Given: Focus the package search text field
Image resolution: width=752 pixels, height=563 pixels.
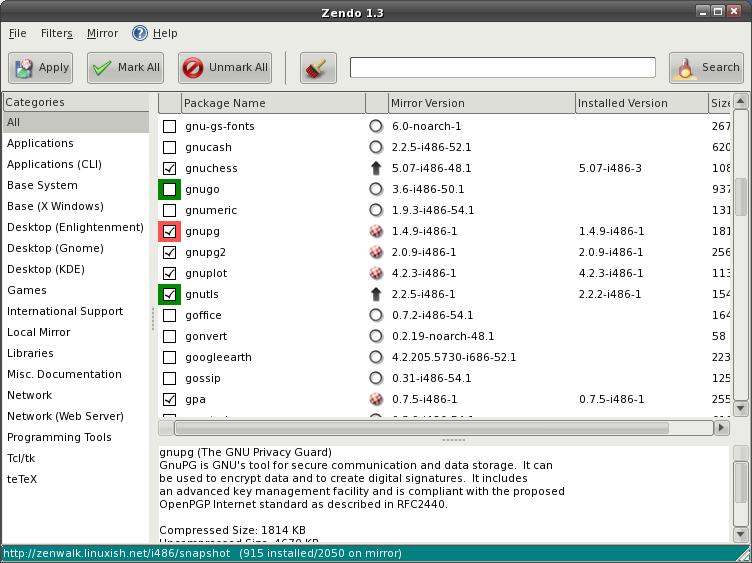Looking at the screenshot, I should click(503, 68).
